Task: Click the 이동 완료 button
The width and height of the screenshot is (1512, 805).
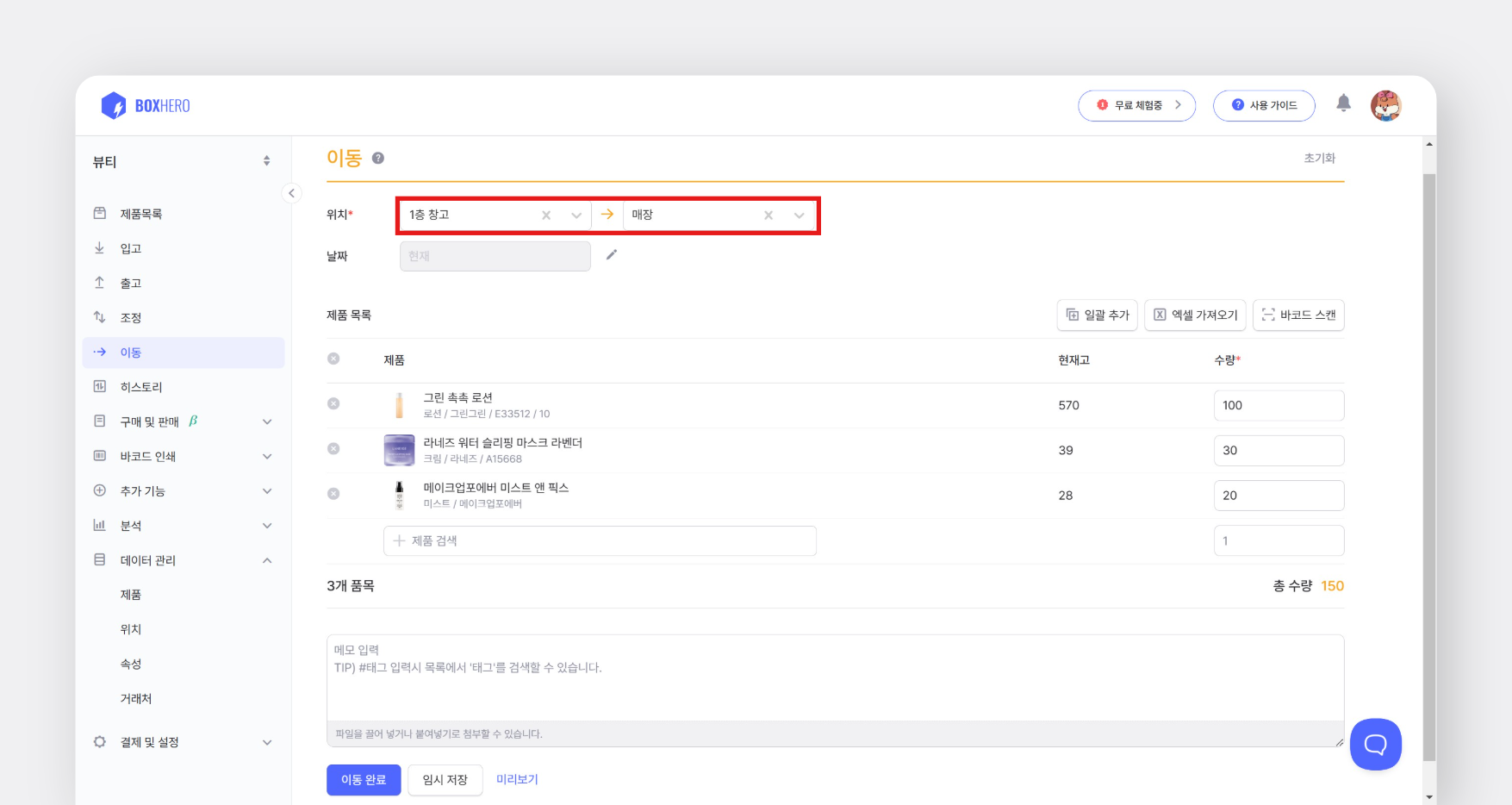Action: [x=364, y=780]
